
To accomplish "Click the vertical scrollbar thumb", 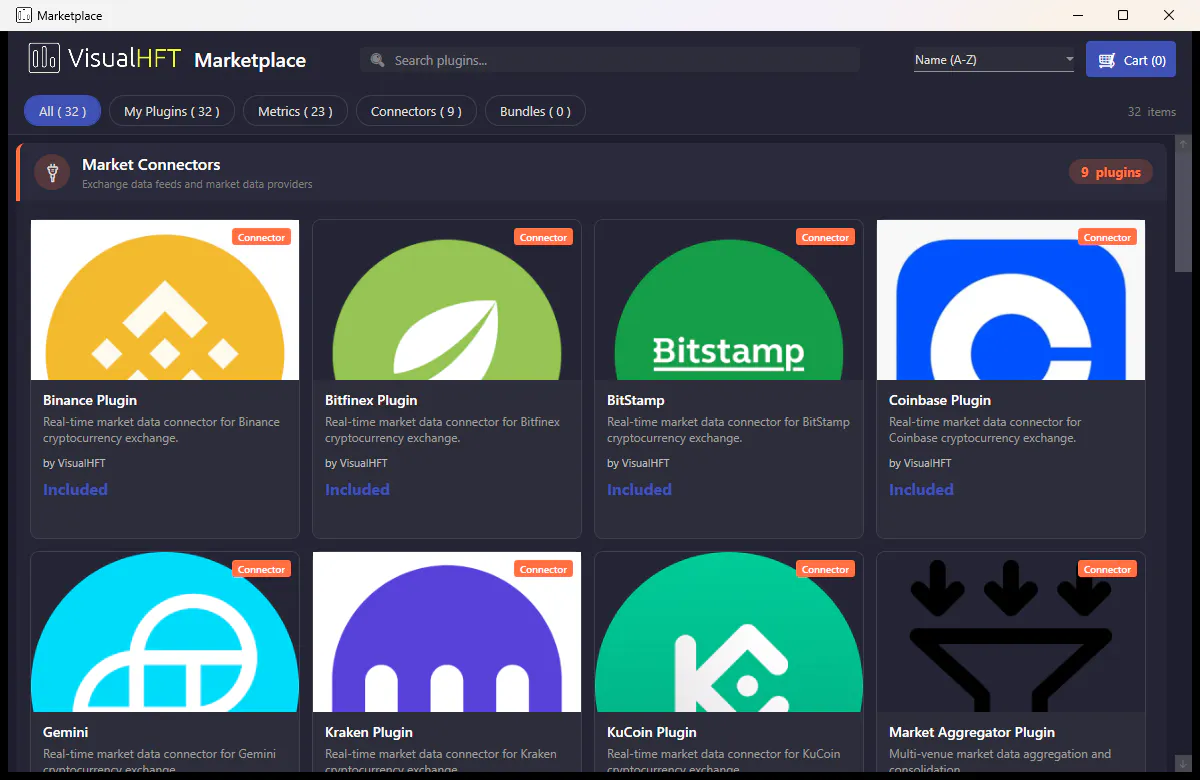I will click(1183, 210).
